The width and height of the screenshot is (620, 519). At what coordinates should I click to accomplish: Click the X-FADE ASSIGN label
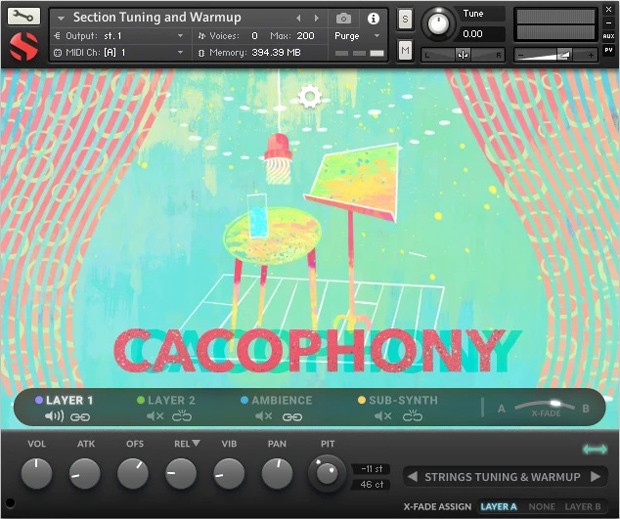coord(437,507)
